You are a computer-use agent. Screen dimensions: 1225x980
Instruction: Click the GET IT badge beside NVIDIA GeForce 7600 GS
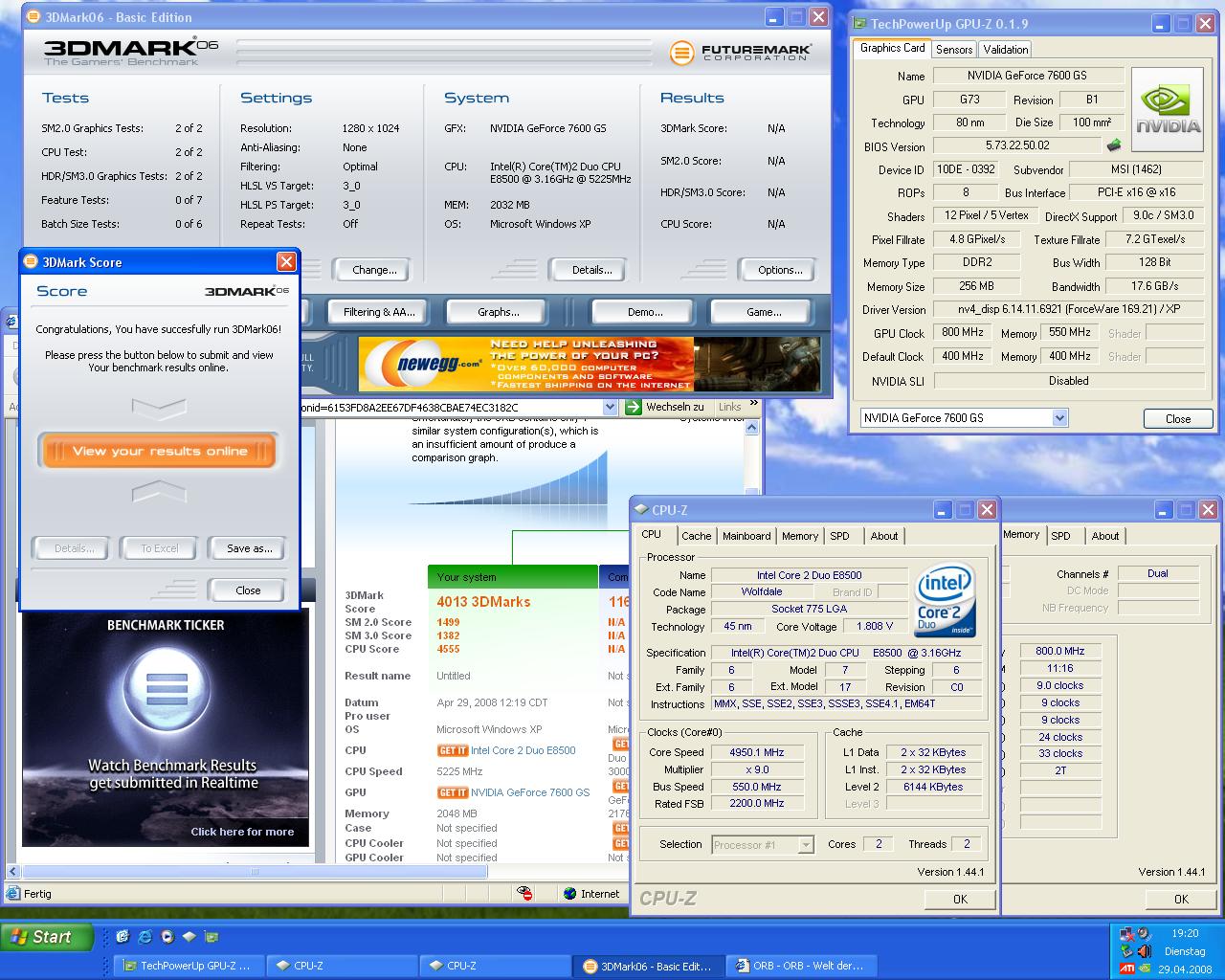click(x=453, y=792)
